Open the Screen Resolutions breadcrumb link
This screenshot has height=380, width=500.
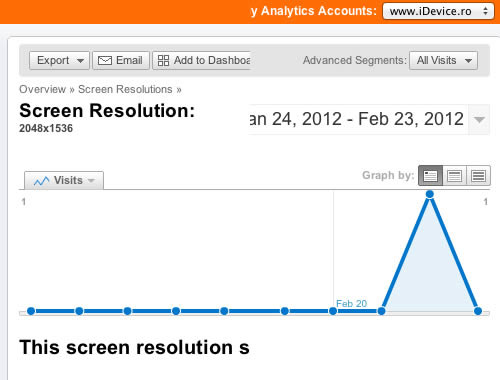[125, 89]
